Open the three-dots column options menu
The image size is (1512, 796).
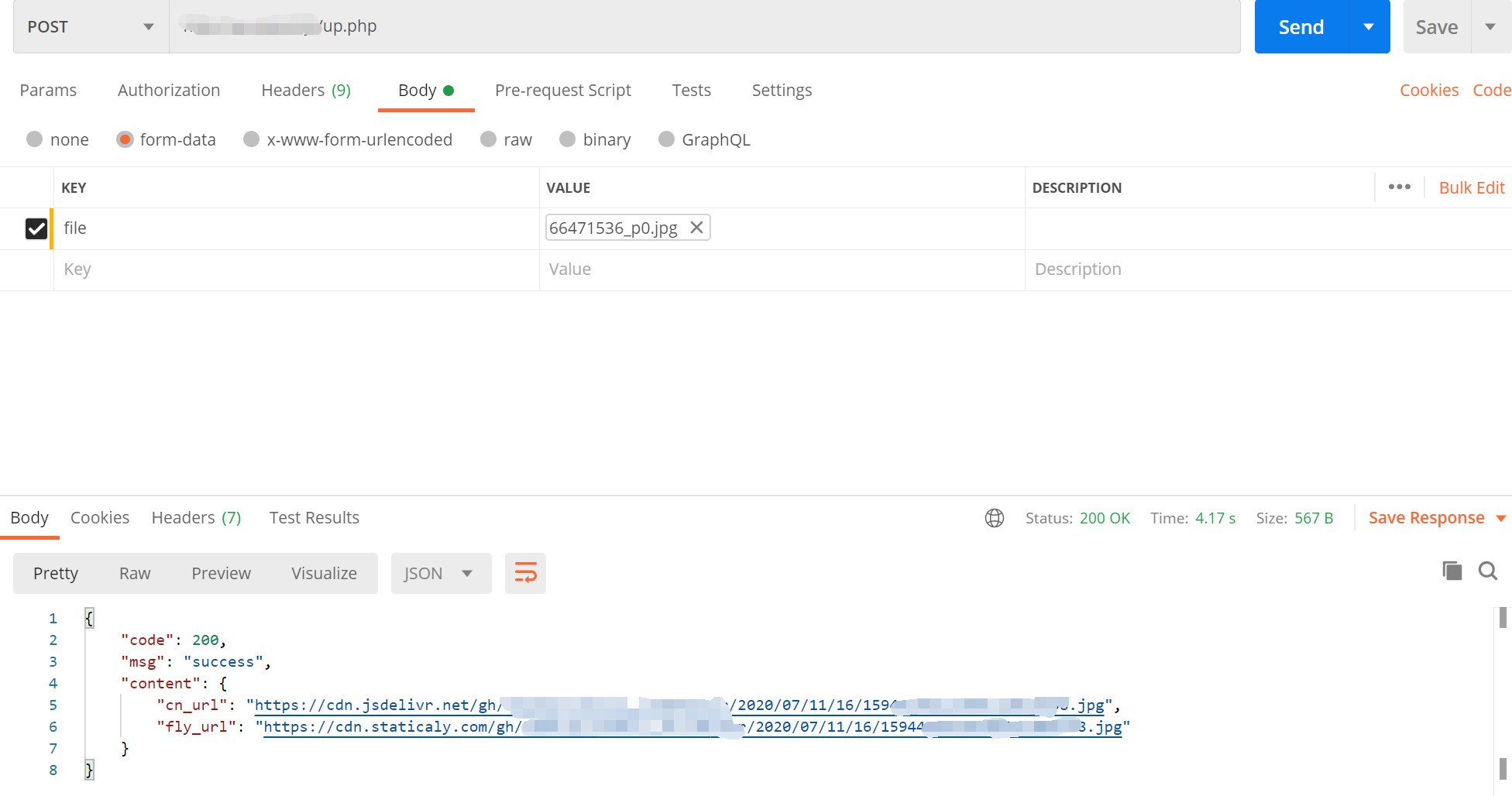point(1400,187)
